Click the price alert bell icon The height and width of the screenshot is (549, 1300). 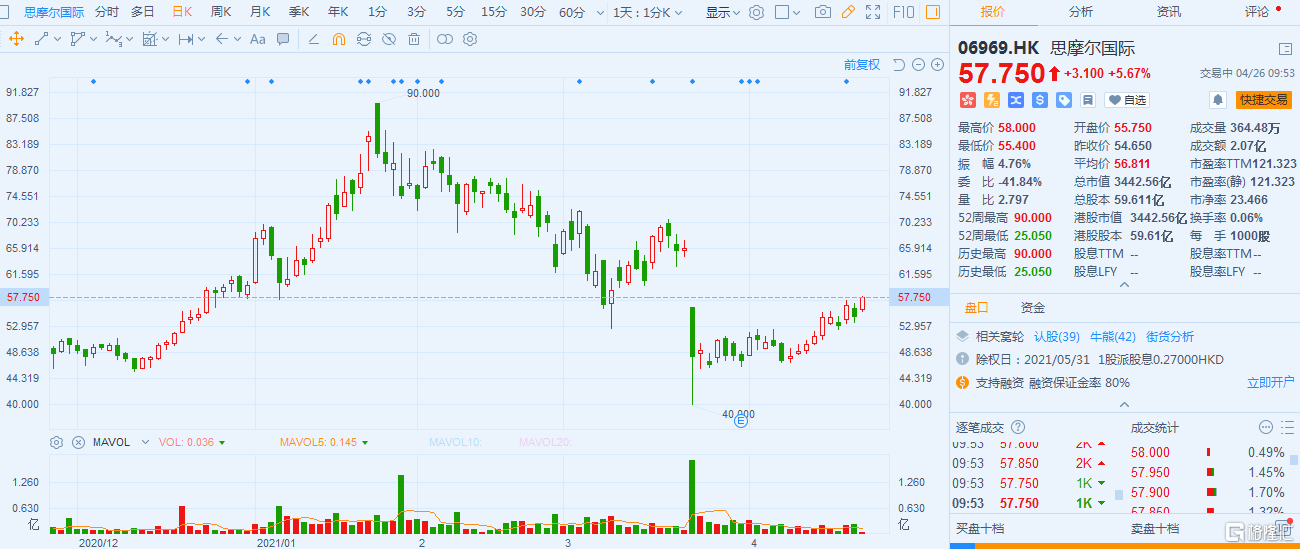pyautogui.click(x=1217, y=100)
